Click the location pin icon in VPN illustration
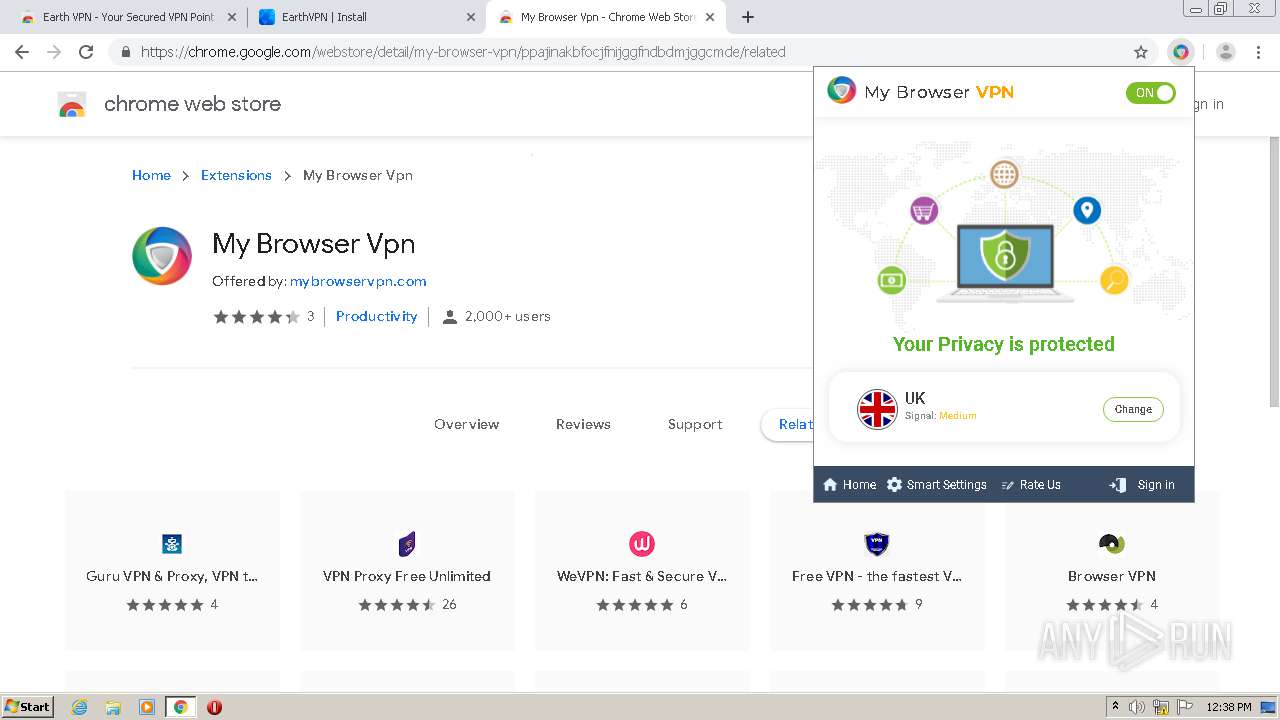 click(1087, 210)
